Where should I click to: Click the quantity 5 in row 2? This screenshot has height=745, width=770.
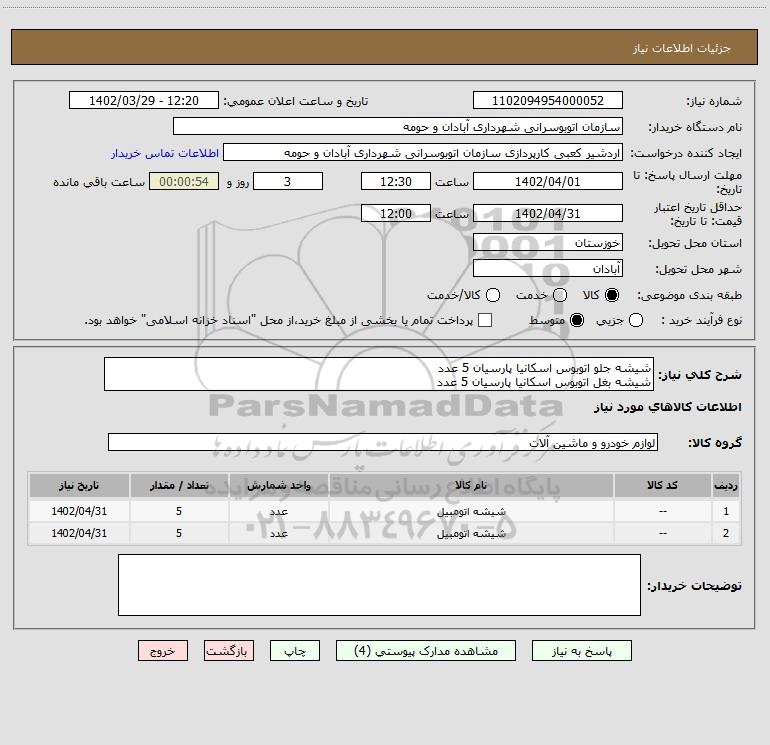click(x=179, y=533)
